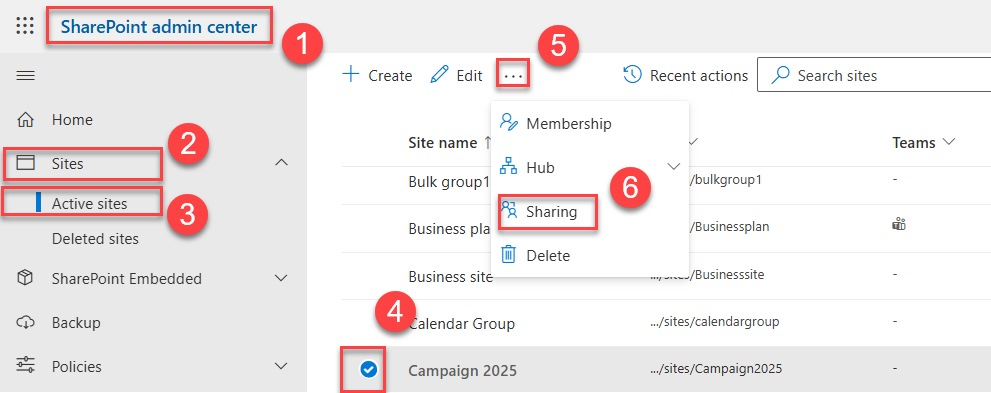Viewport: 991px width, 393px height.
Task: Click the Create button
Action: coord(377,76)
